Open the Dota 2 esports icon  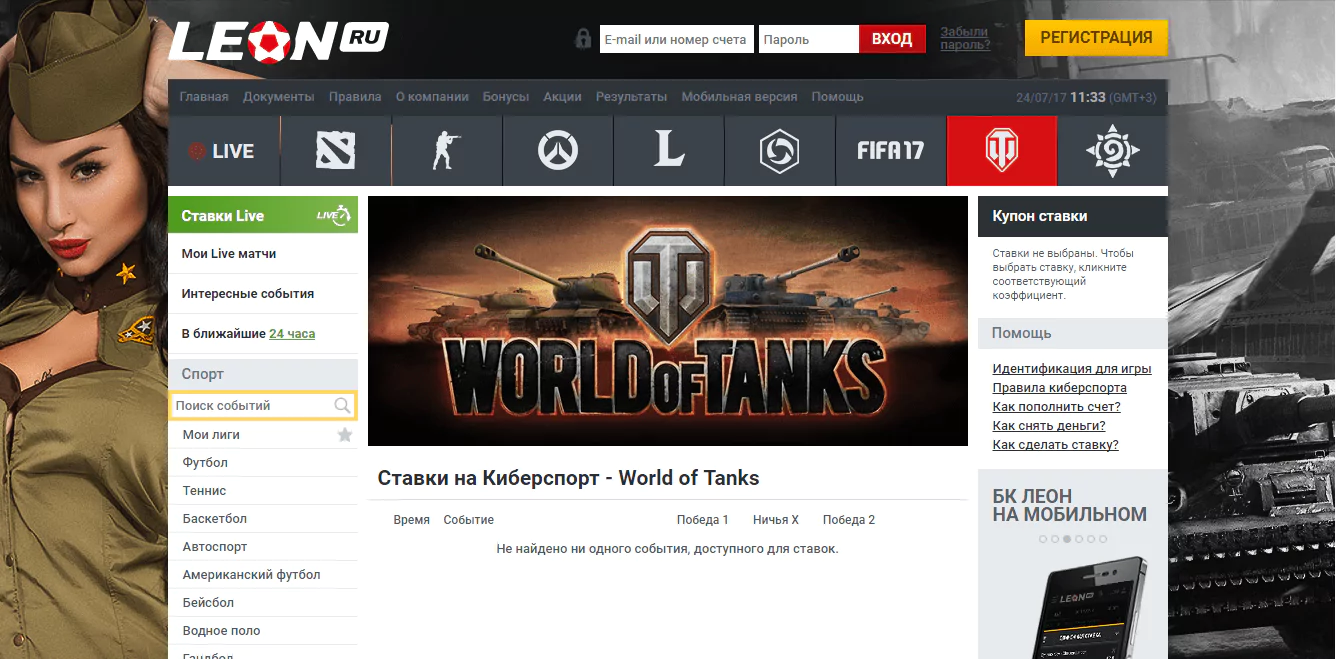[x=336, y=151]
